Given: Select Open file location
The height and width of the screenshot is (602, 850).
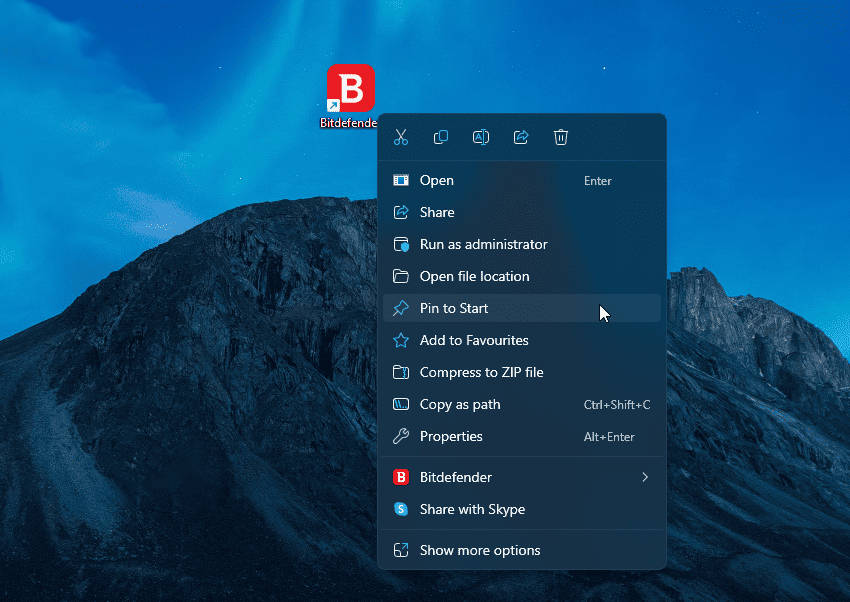Looking at the screenshot, I should 521,276.
